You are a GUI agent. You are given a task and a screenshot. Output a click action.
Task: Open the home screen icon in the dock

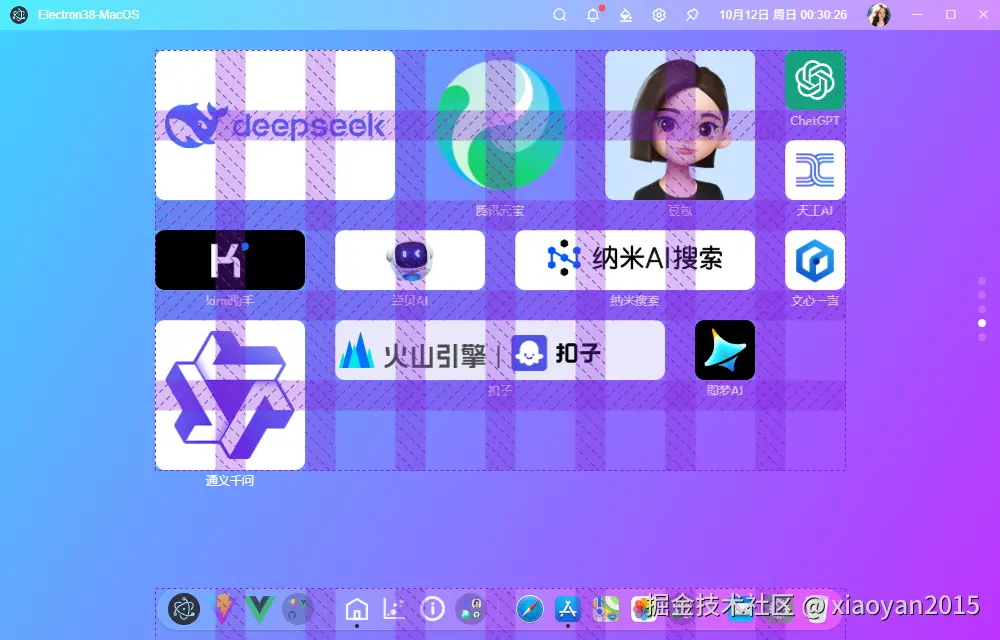[x=356, y=609]
